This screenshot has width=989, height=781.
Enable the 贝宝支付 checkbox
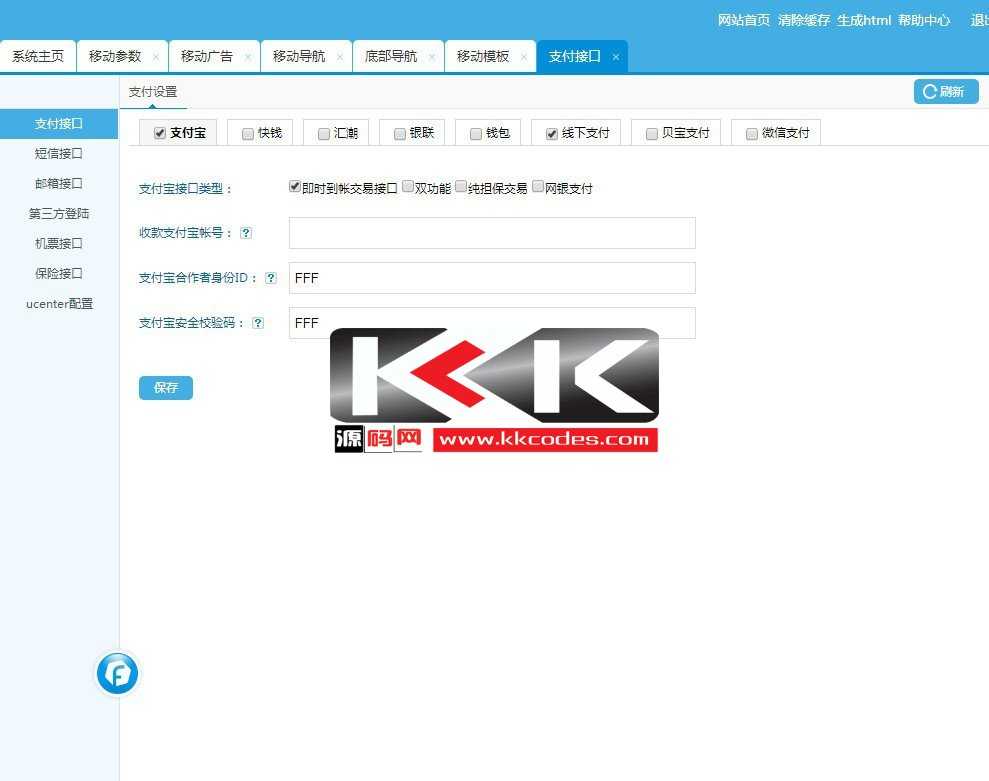click(x=652, y=134)
